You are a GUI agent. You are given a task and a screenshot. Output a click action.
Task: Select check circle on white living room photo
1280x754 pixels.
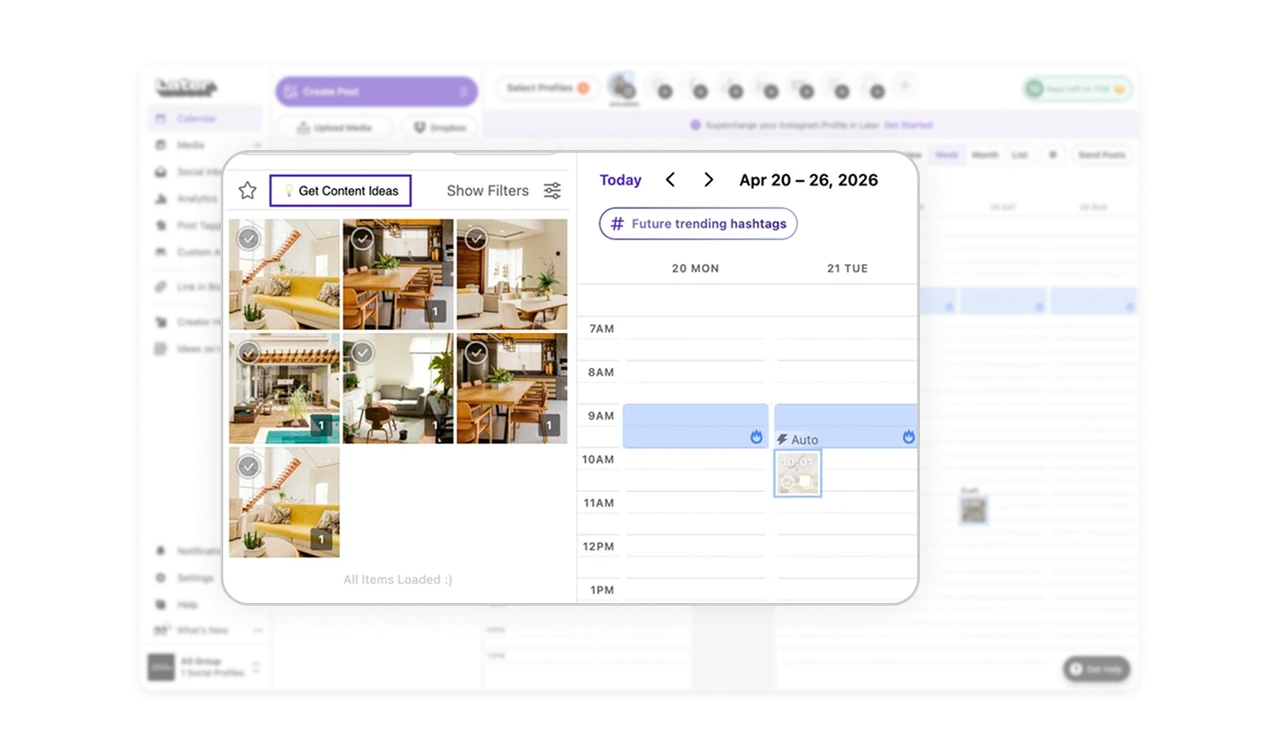(x=477, y=238)
